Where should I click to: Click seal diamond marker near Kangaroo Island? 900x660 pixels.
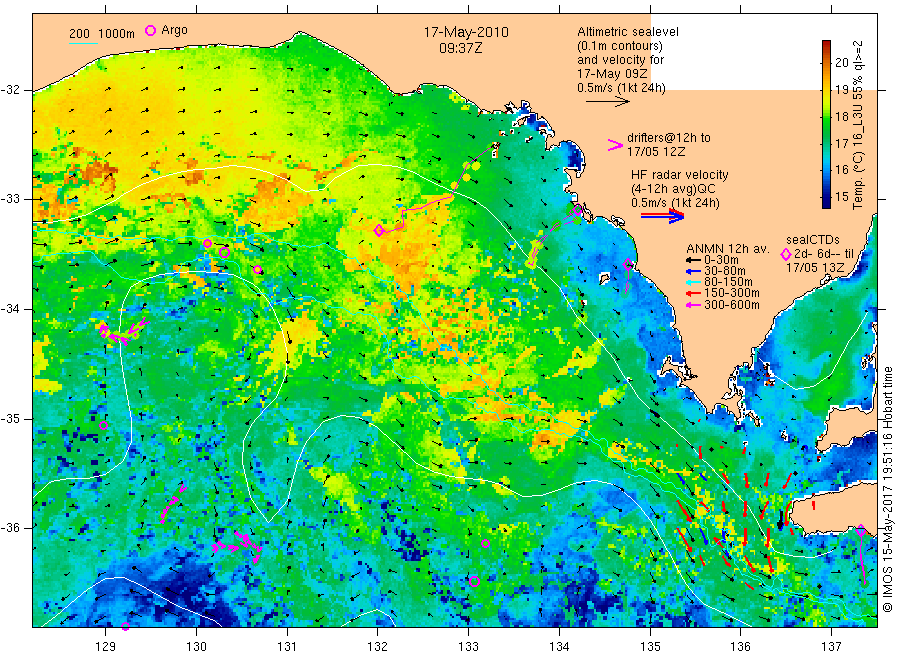coord(861,530)
